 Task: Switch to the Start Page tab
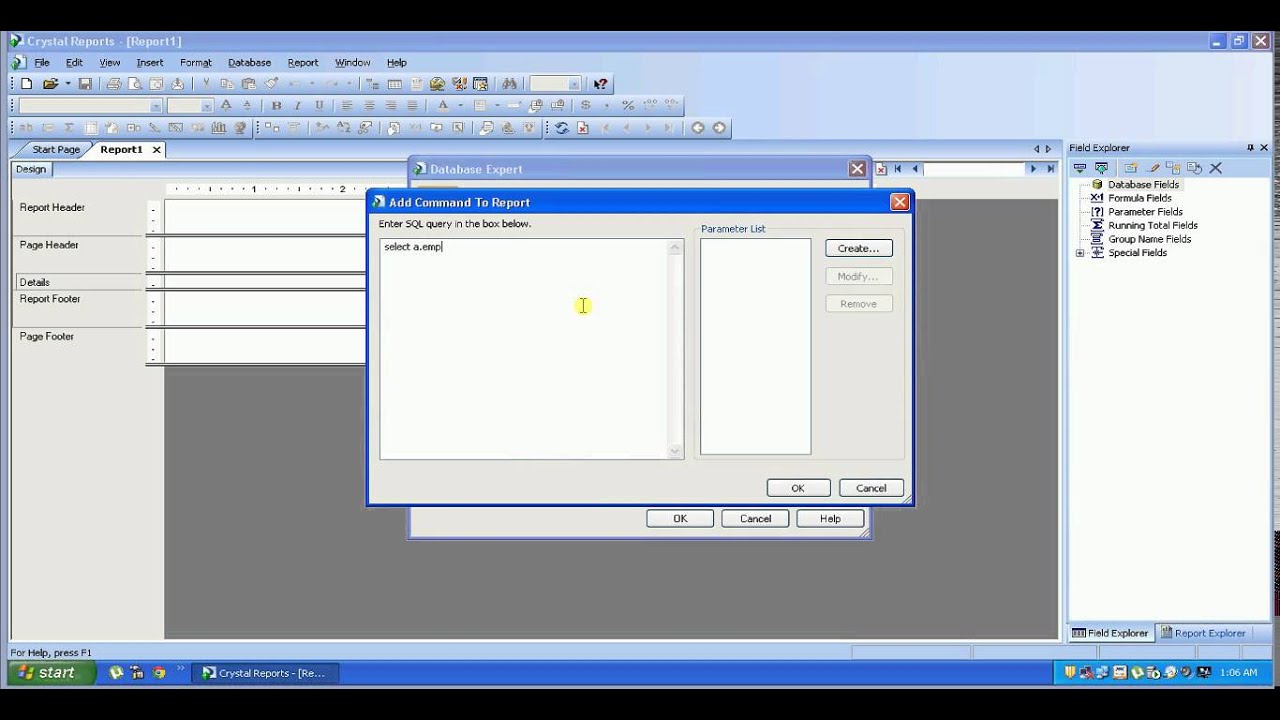click(56, 149)
